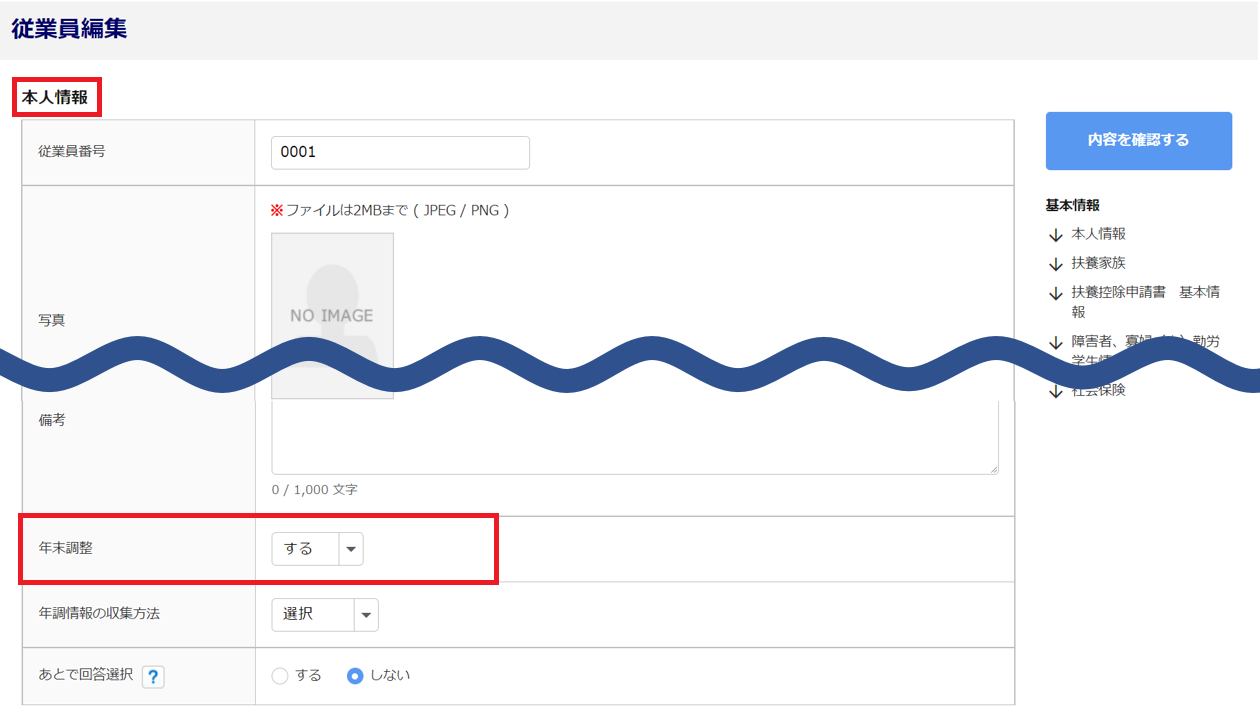The height and width of the screenshot is (716, 1260).
Task: Click the 従業員番号 input field
Action: coord(400,153)
